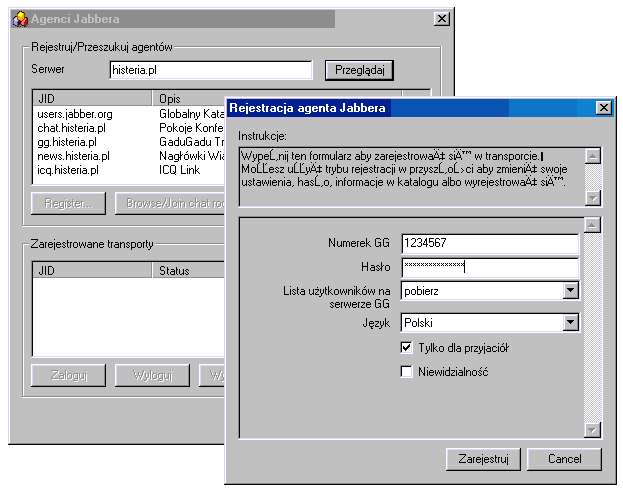Close the Agenci Jabbera window
Viewport: 623px width, 491px height.
click(441, 19)
